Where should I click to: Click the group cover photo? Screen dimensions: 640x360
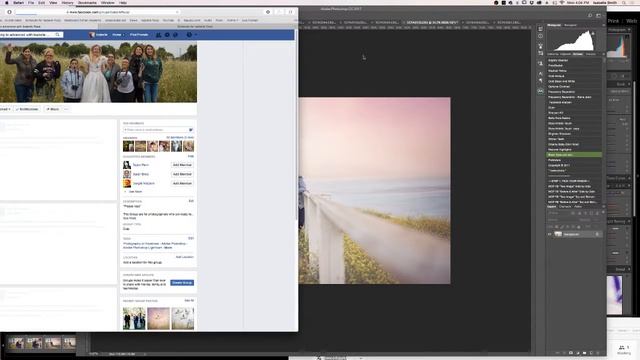tap(98, 71)
